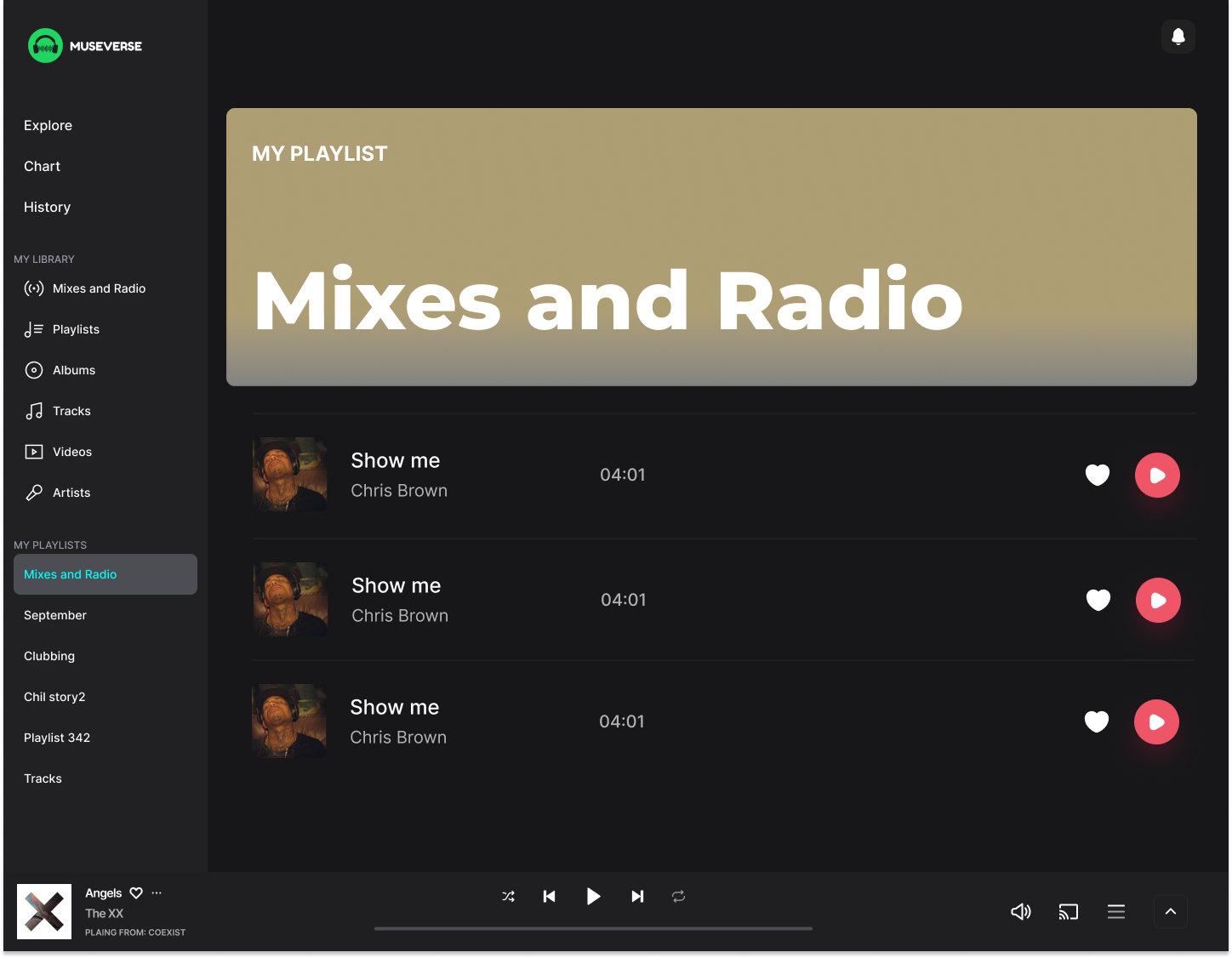Open the play queue list icon

1116,911
